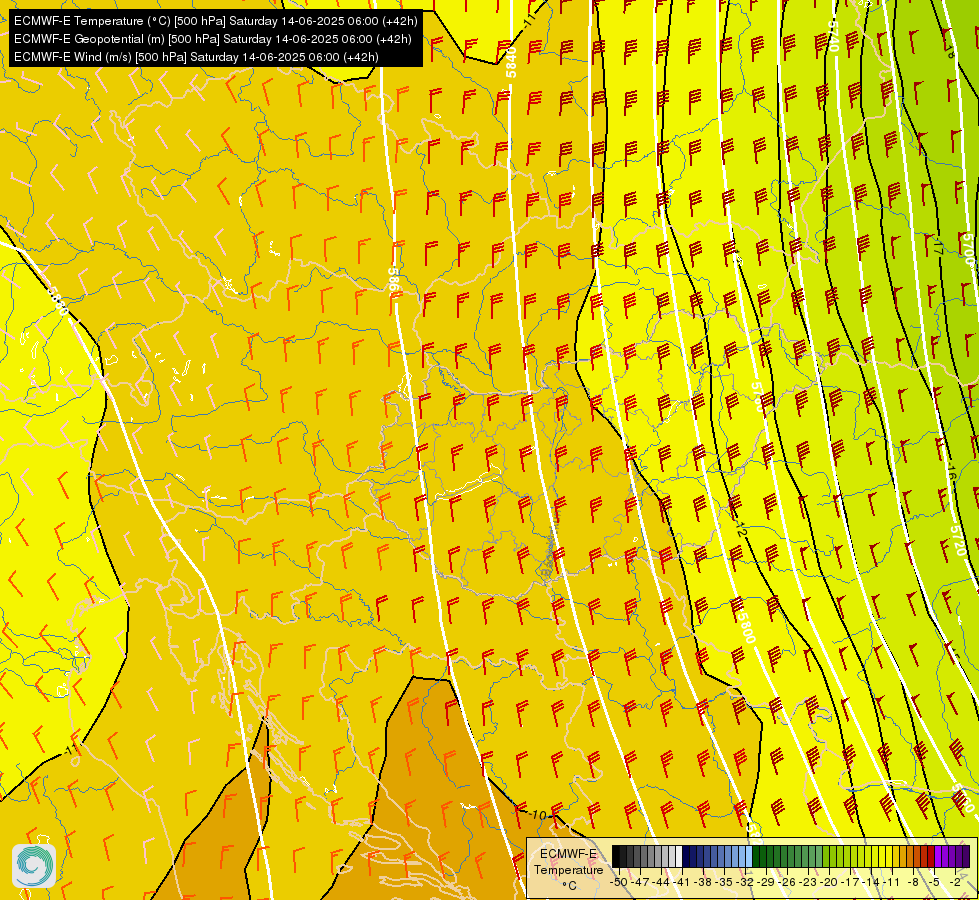Click the -2 value on the legend scale
This screenshot has width=979, height=900.
[x=955, y=882]
